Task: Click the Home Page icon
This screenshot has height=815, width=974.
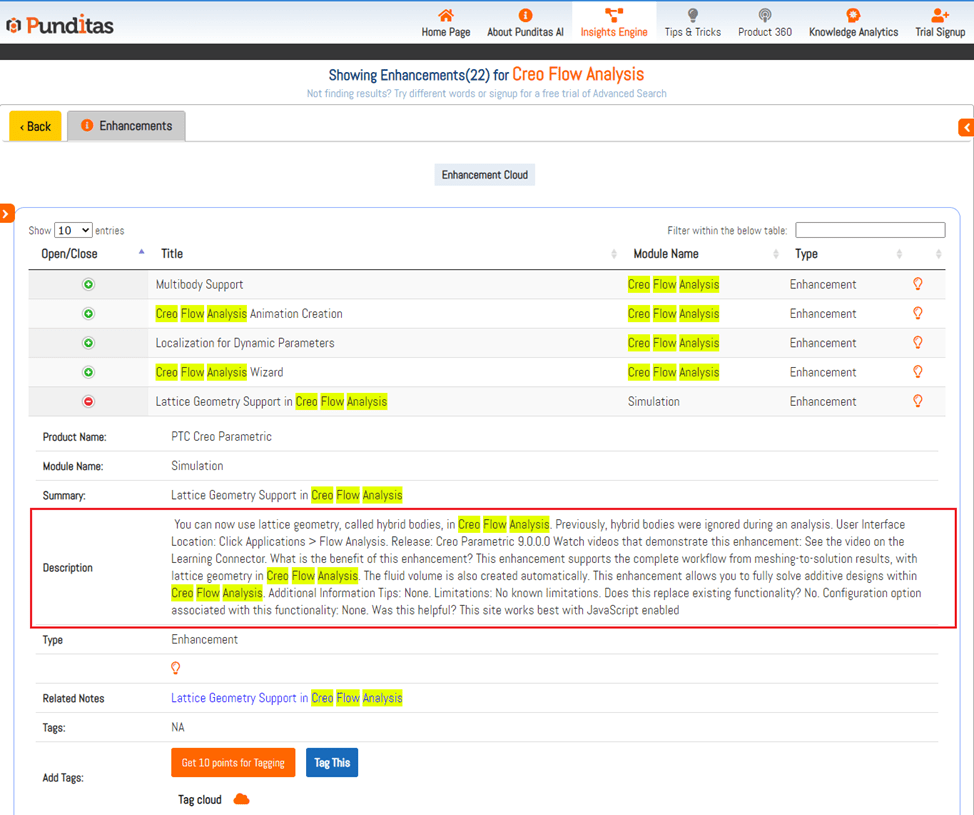Action: coord(445,15)
